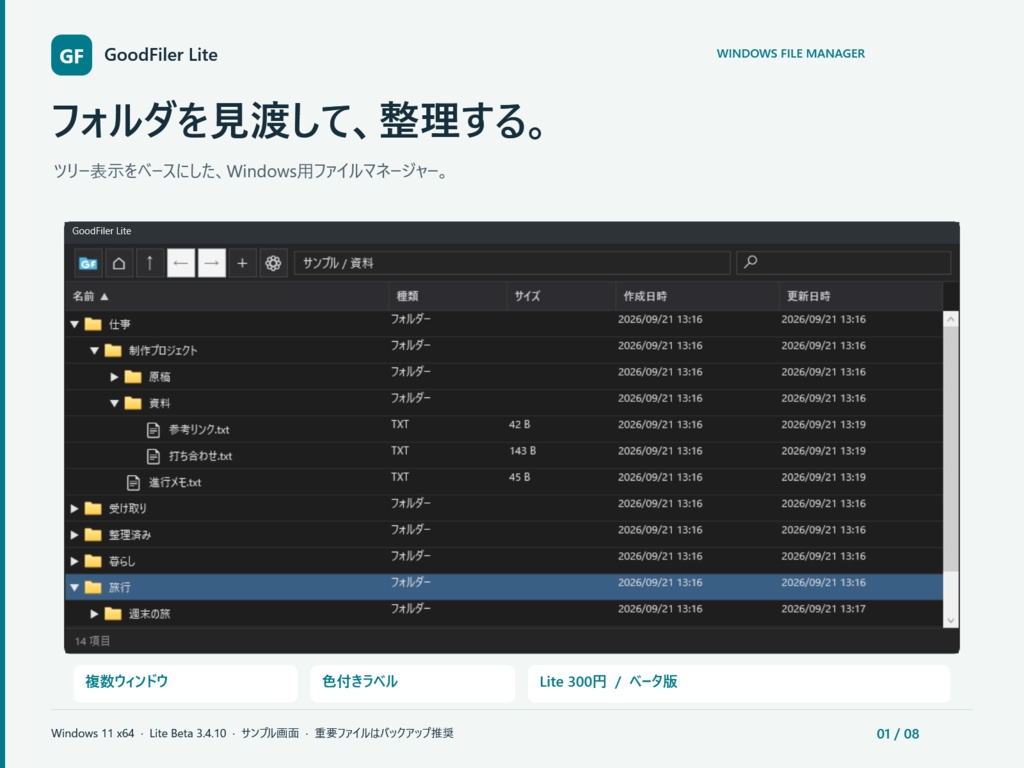Click the 暮らし folder icon

(x=93, y=561)
